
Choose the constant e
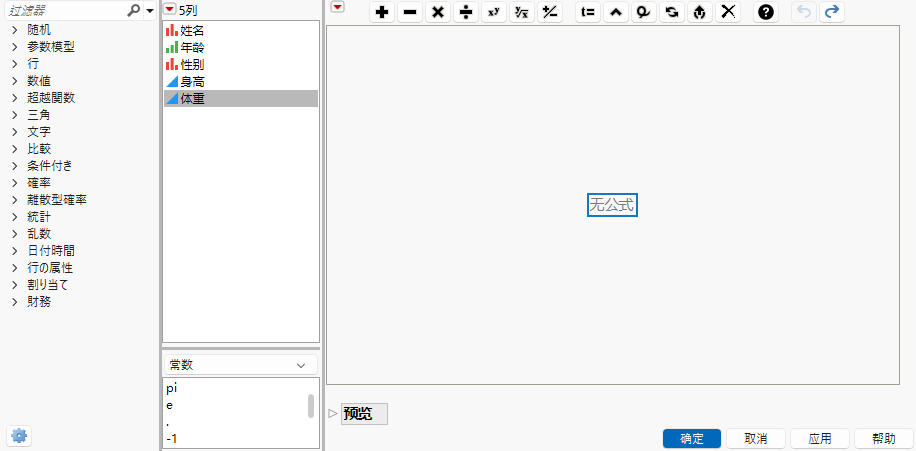169,405
